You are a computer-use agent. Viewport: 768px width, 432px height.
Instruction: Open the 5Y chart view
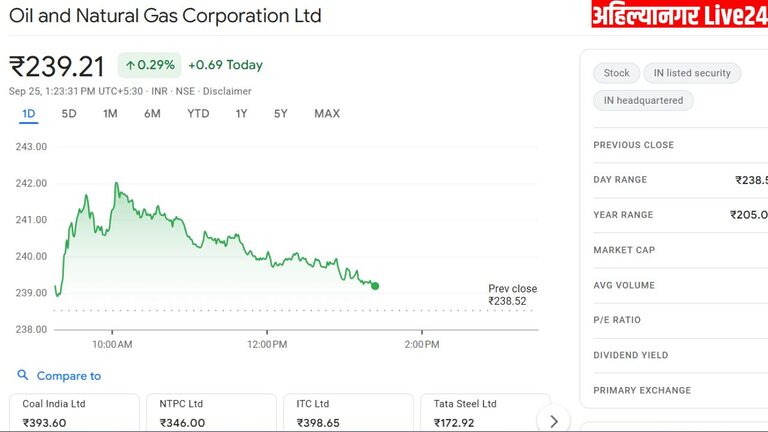[281, 114]
